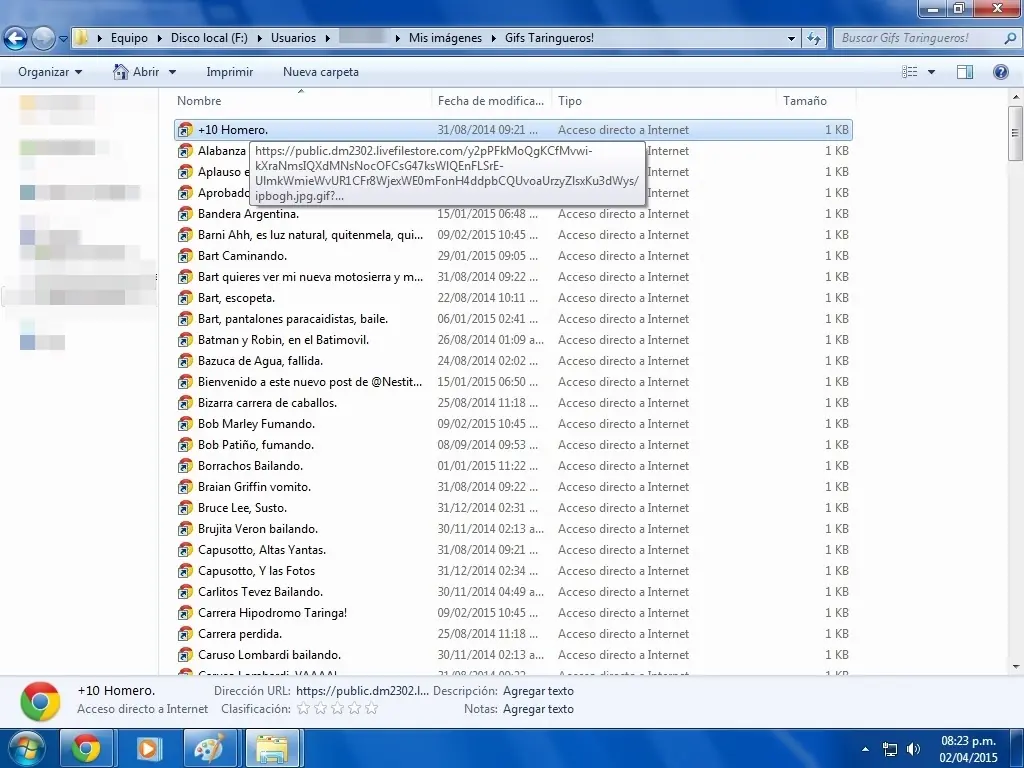Viewport: 1024px width, 768px height.
Task: Select file name Bart, pantalones paracaidistas, baile.
Action: coord(293,319)
